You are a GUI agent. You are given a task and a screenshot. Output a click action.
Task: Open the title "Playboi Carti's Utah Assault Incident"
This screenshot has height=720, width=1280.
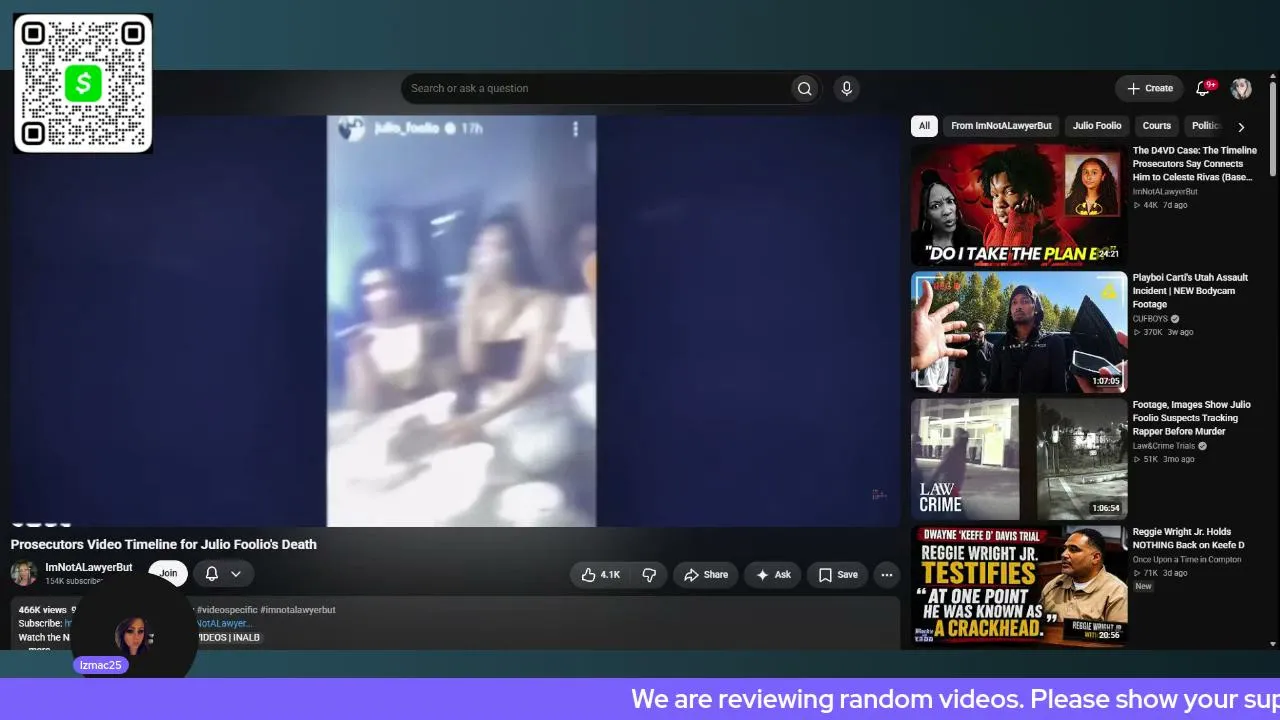[x=1190, y=291]
